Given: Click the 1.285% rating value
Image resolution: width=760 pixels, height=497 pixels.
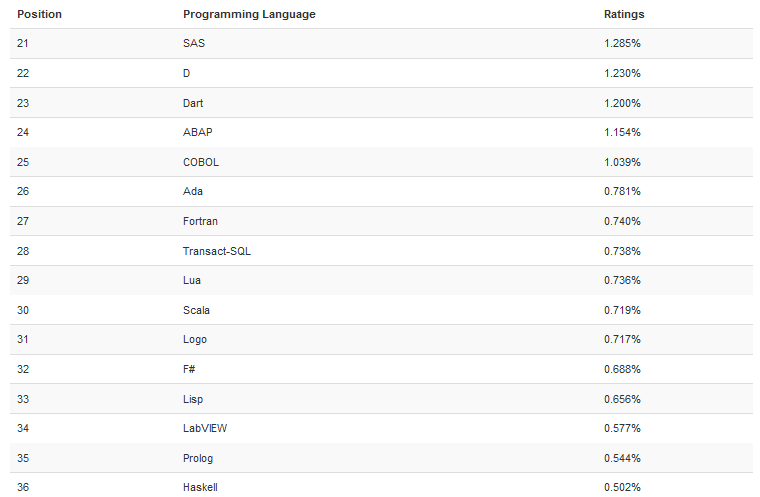Looking at the screenshot, I should [x=622, y=44].
